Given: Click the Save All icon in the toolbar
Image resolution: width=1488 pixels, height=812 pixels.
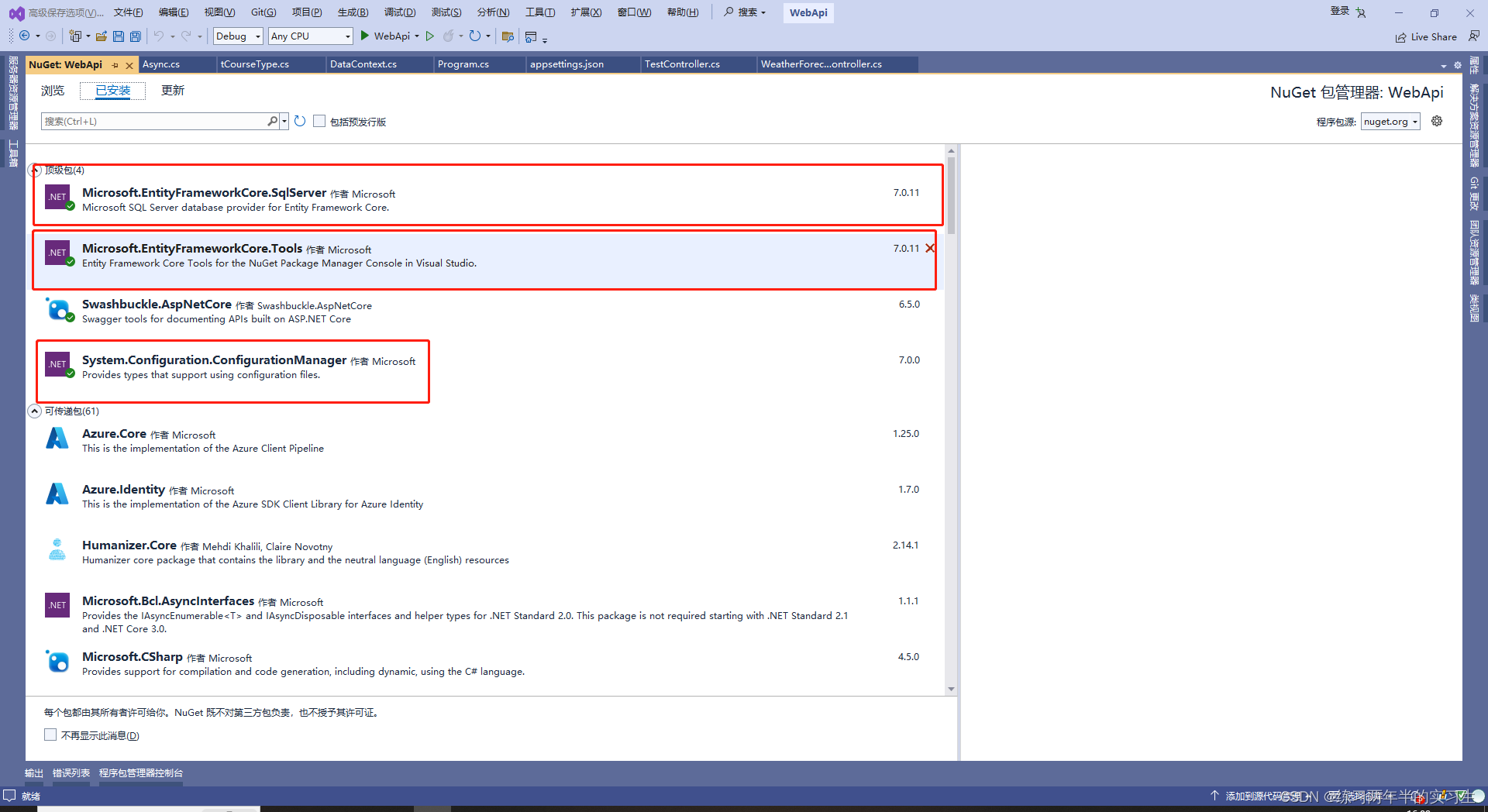Looking at the screenshot, I should 134,36.
